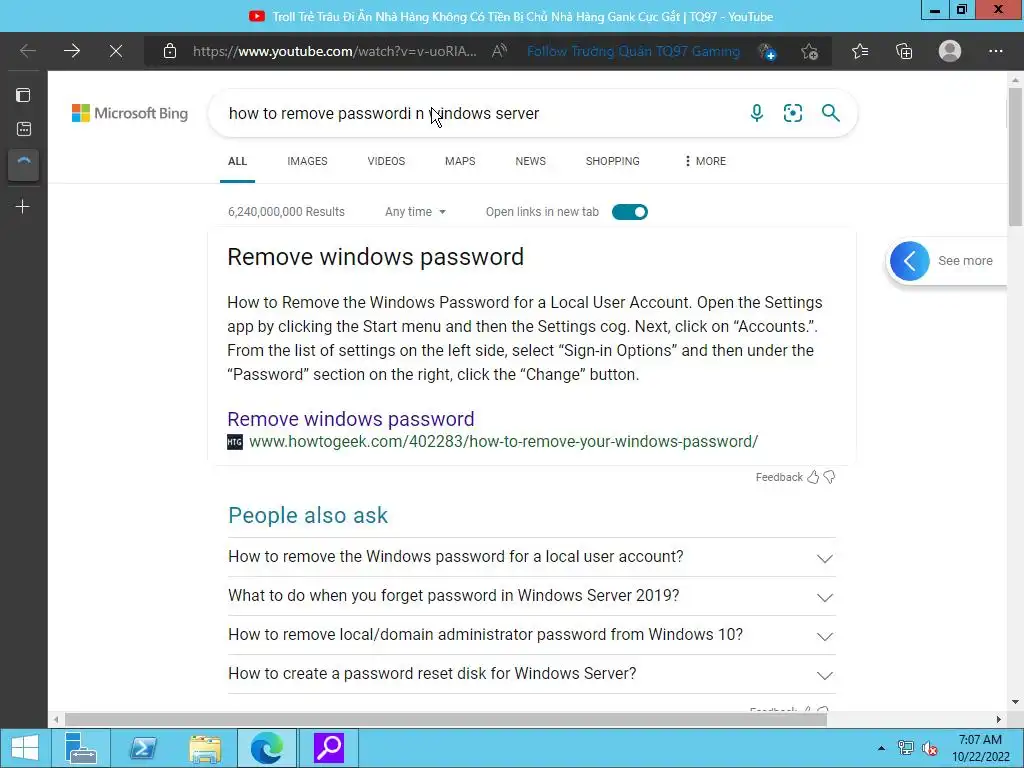Select the ALL results tab
Screen dimensions: 1024x768
click(x=237, y=161)
